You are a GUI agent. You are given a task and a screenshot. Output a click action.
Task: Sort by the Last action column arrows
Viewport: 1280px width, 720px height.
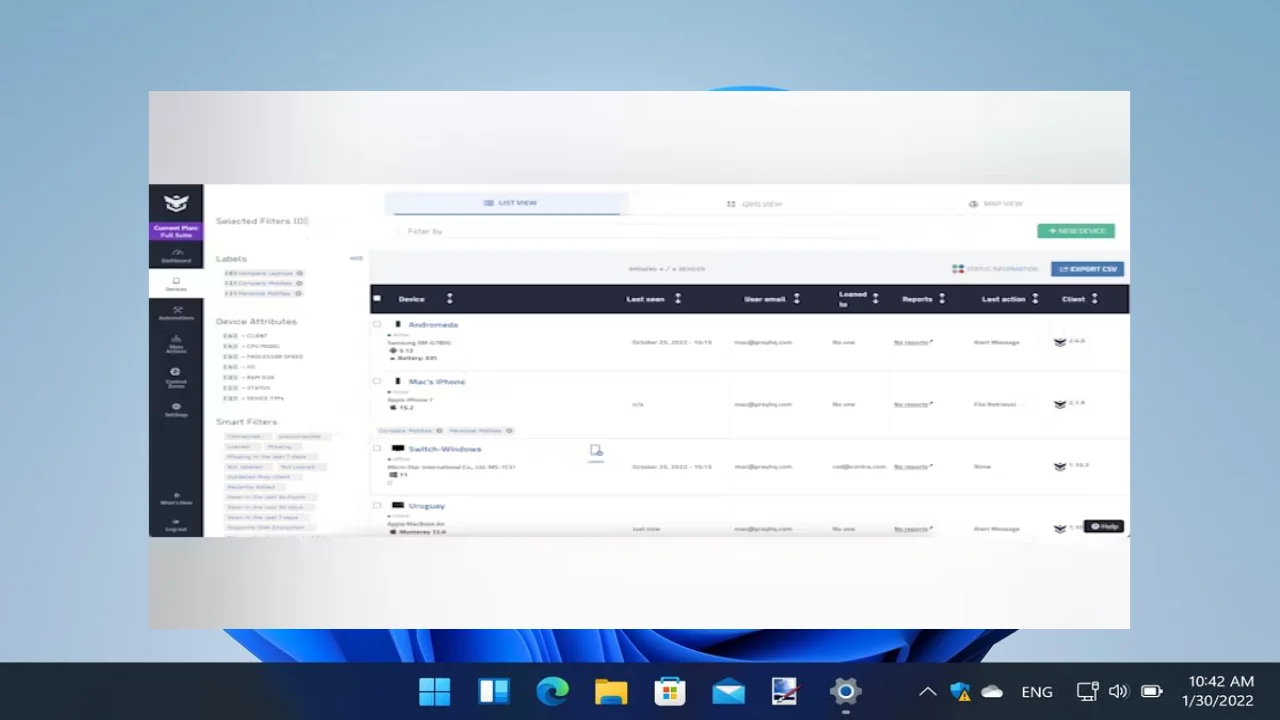pyautogui.click(x=1035, y=299)
